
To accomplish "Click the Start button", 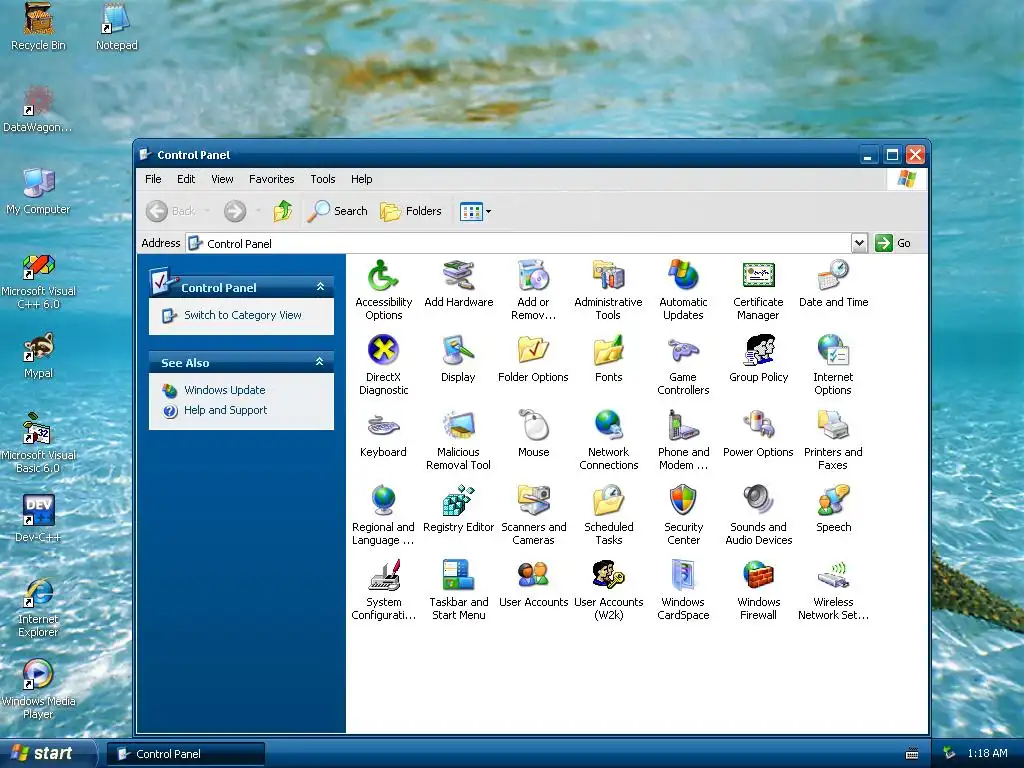I will pyautogui.click(x=47, y=753).
